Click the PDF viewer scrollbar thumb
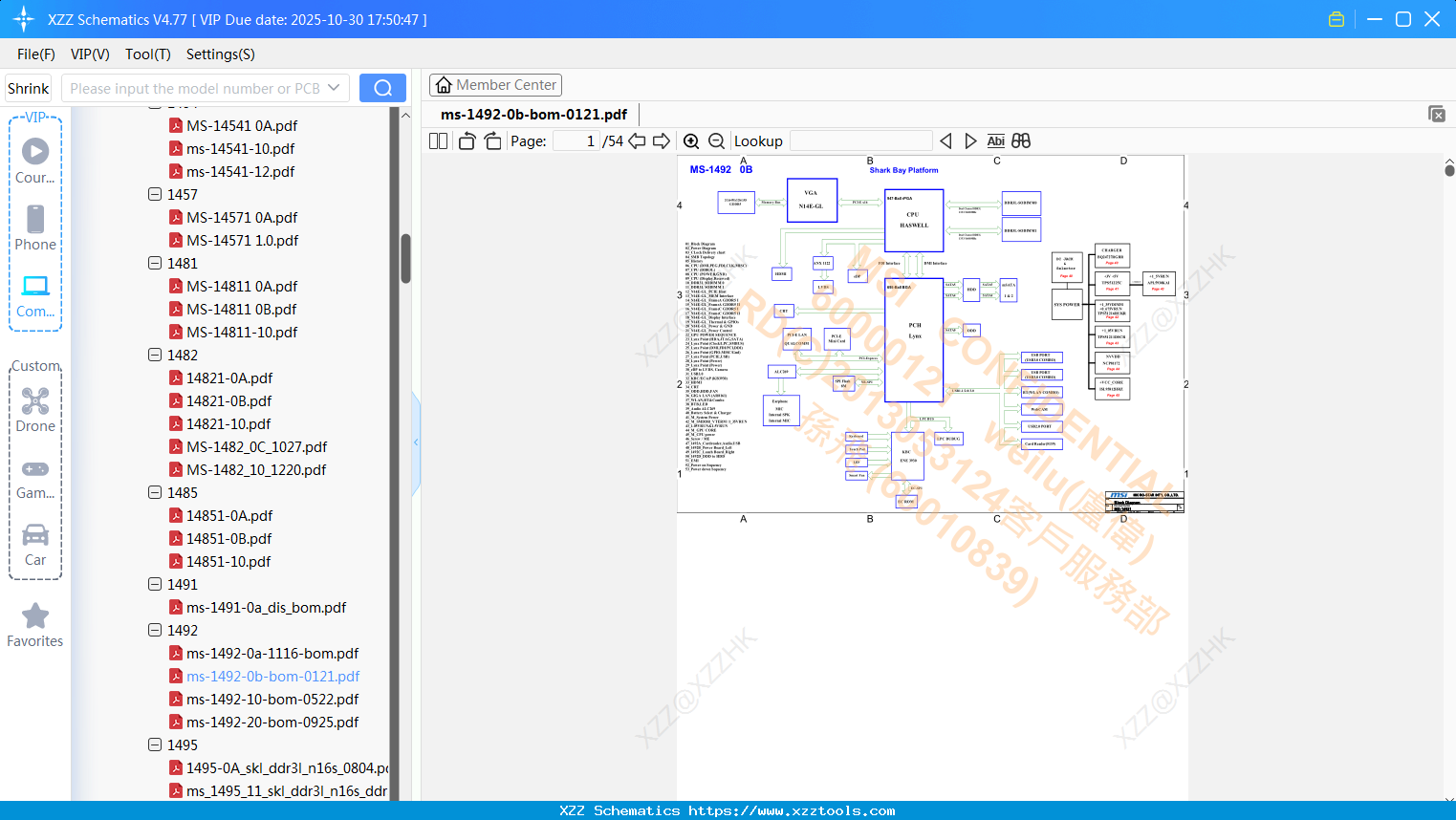The image size is (1456, 820). click(1449, 170)
